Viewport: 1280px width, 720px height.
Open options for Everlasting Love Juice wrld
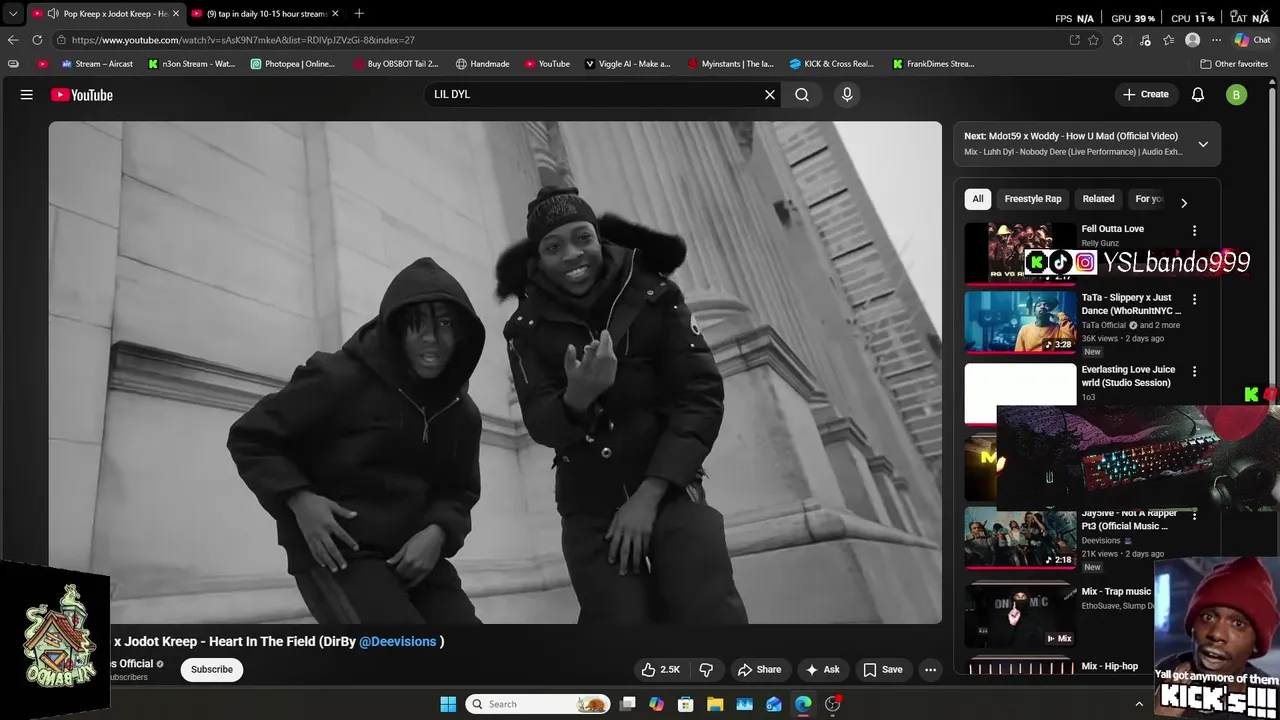[1194, 371]
